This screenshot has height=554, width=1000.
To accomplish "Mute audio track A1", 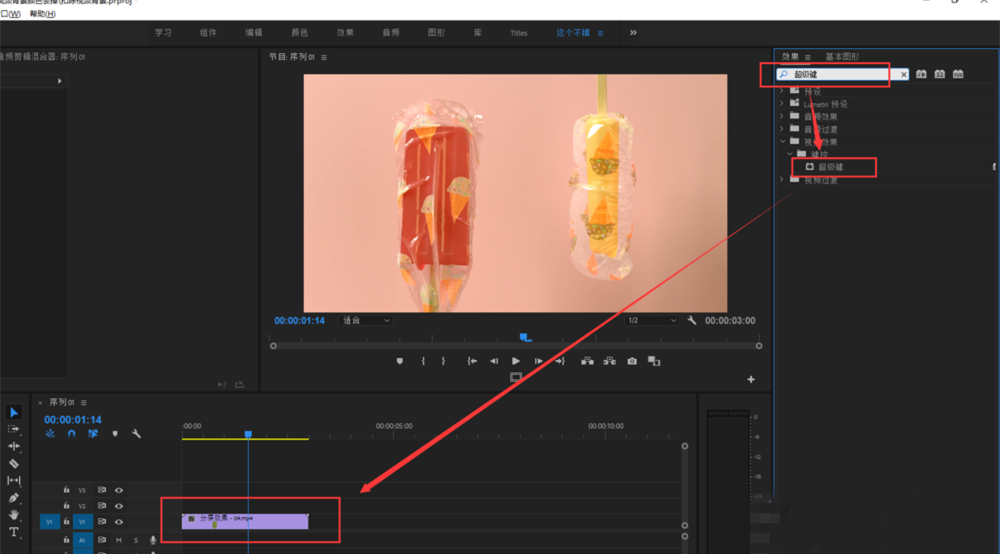I will click(119, 540).
